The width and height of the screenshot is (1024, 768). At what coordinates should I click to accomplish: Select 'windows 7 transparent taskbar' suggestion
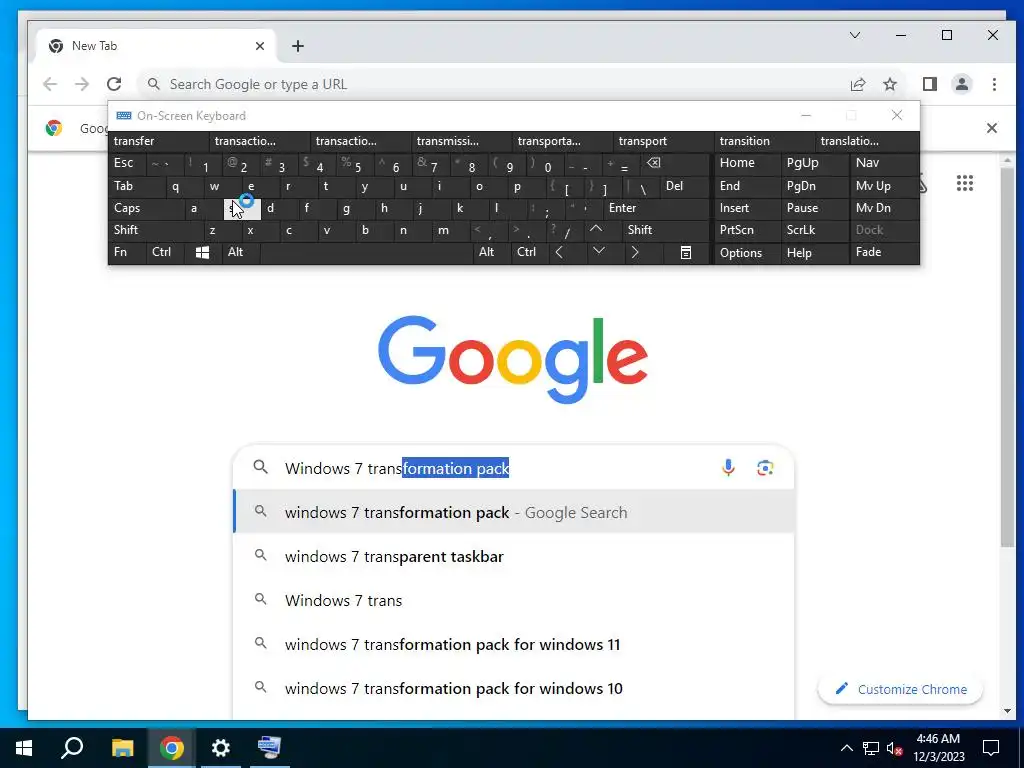tap(514, 556)
